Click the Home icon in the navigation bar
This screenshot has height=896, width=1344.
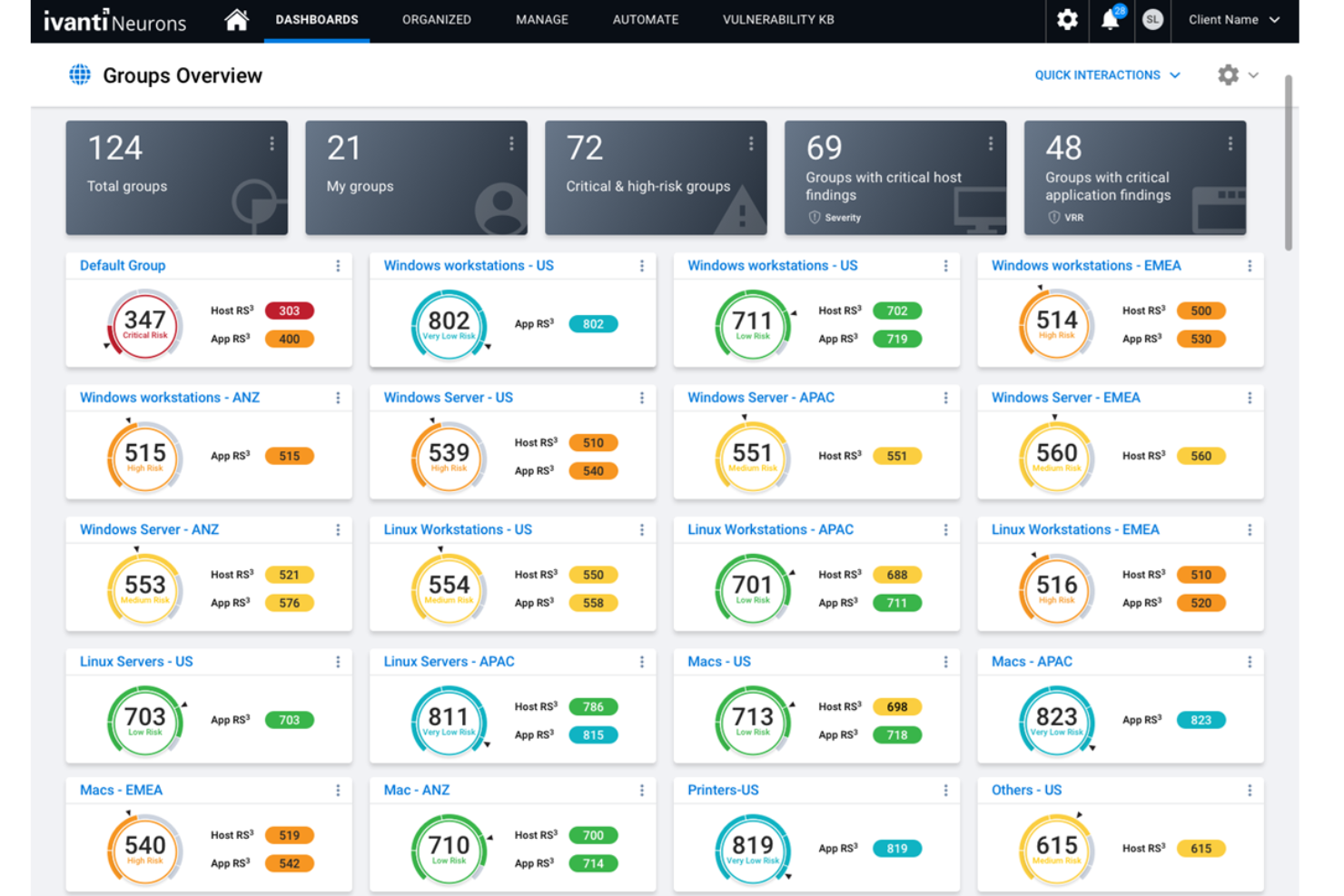point(236,19)
